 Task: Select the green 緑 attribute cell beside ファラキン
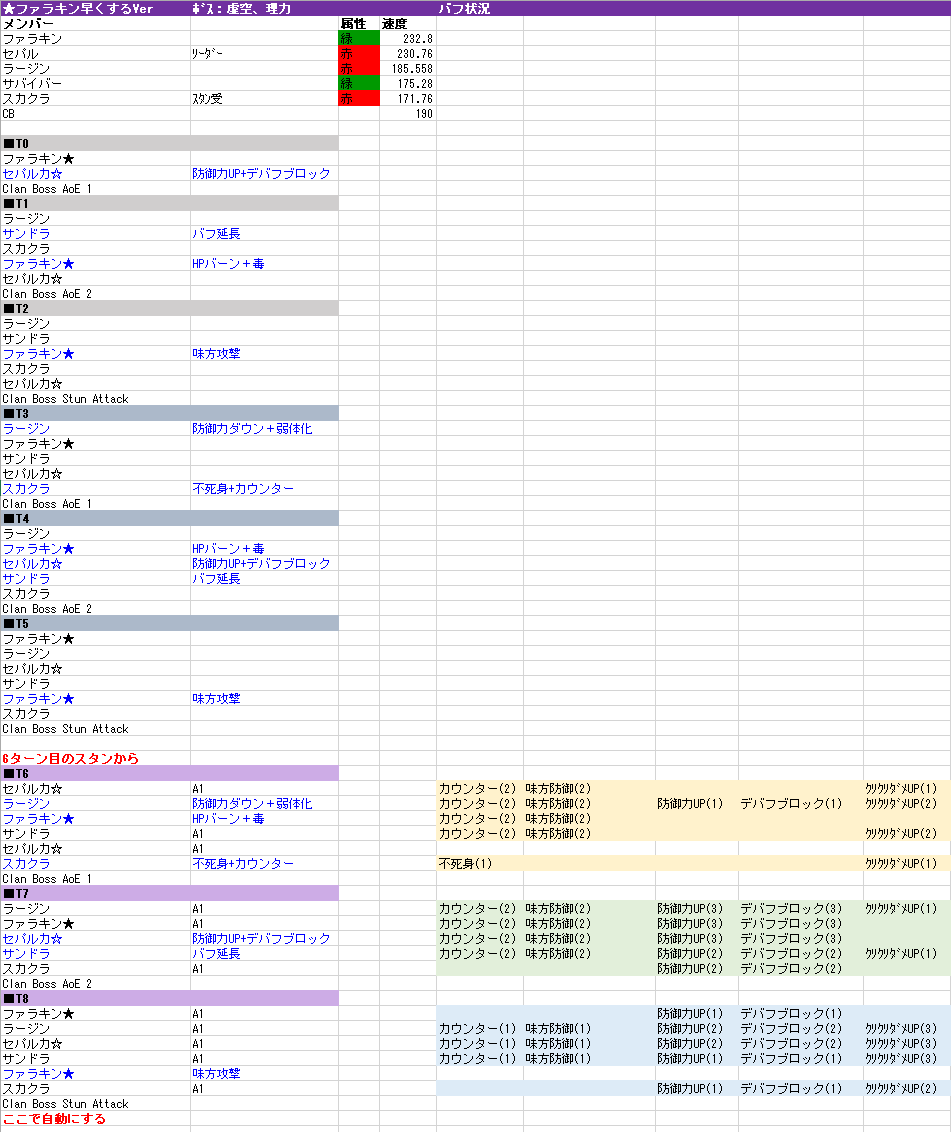pos(356,38)
